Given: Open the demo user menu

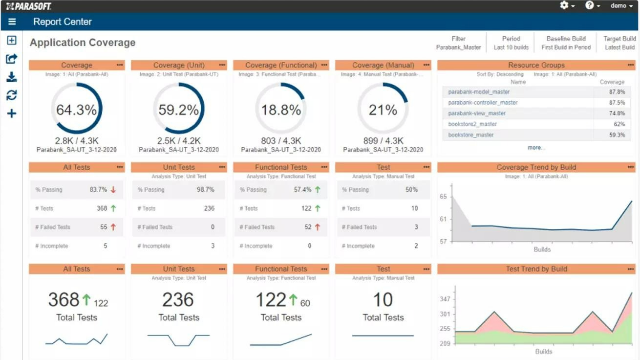Looking at the screenshot, I should [622, 6].
